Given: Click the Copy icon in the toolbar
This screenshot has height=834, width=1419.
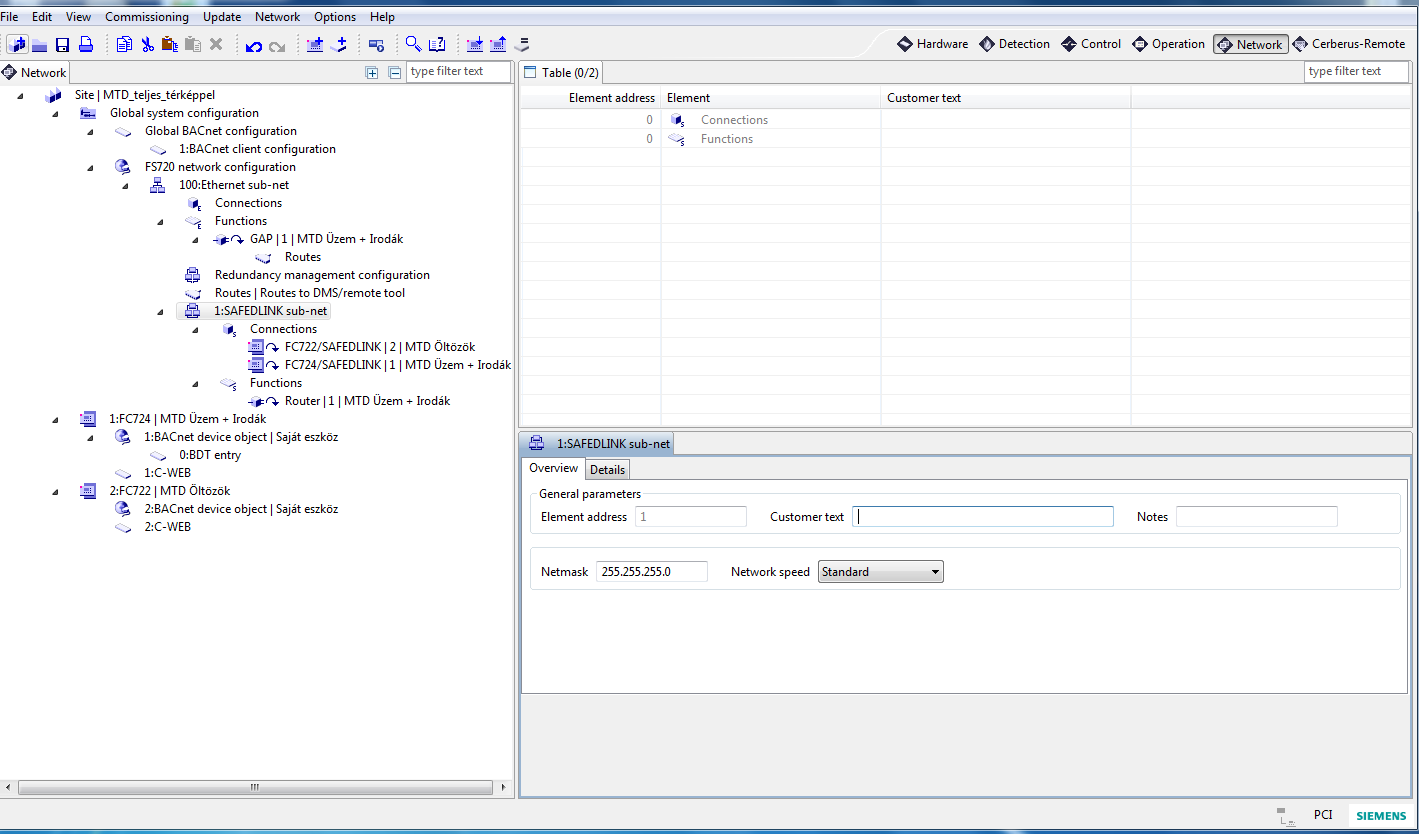Looking at the screenshot, I should click(x=124, y=45).
